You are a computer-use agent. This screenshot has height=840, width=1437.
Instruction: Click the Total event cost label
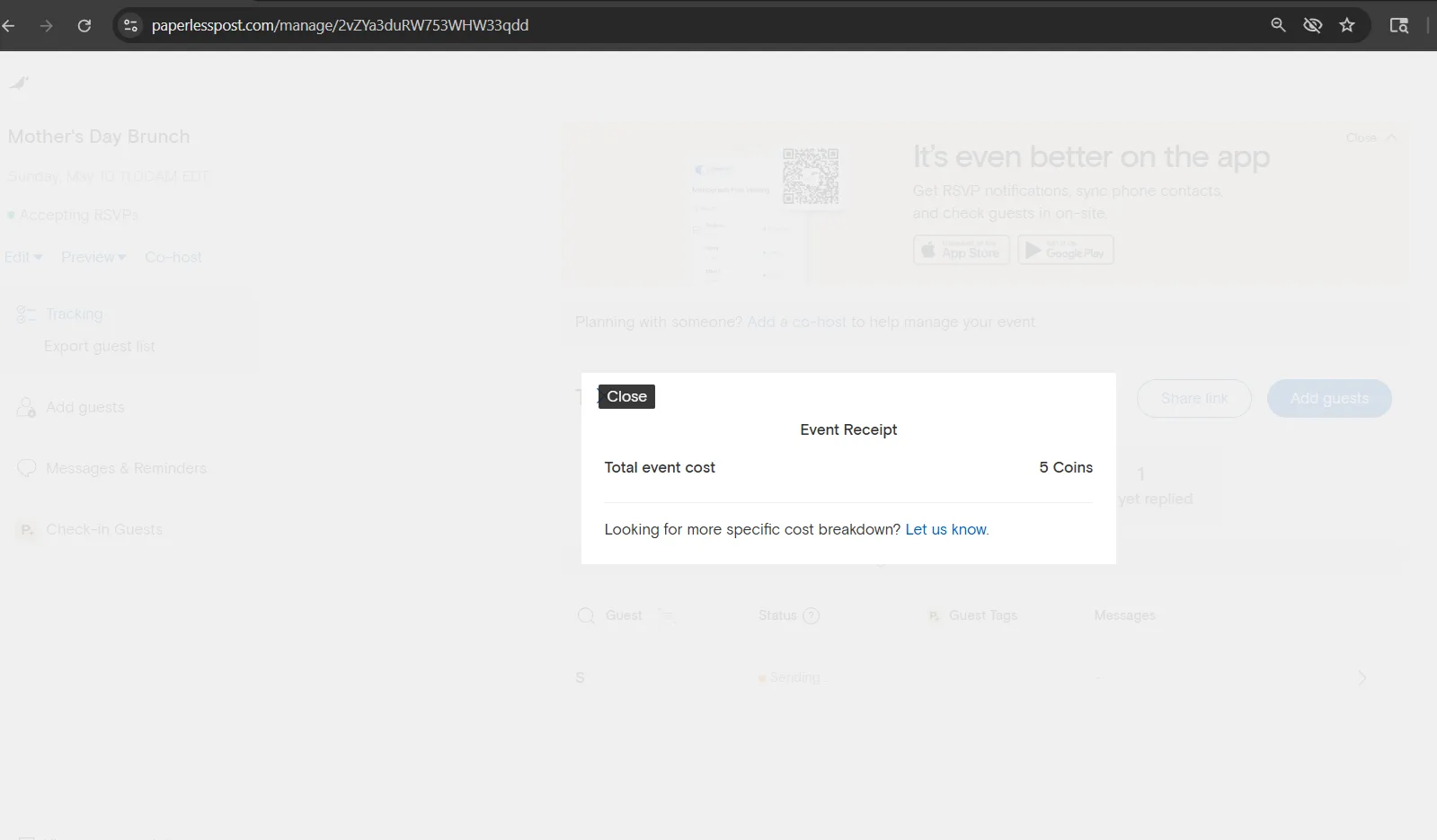click(x=660, y=467)
